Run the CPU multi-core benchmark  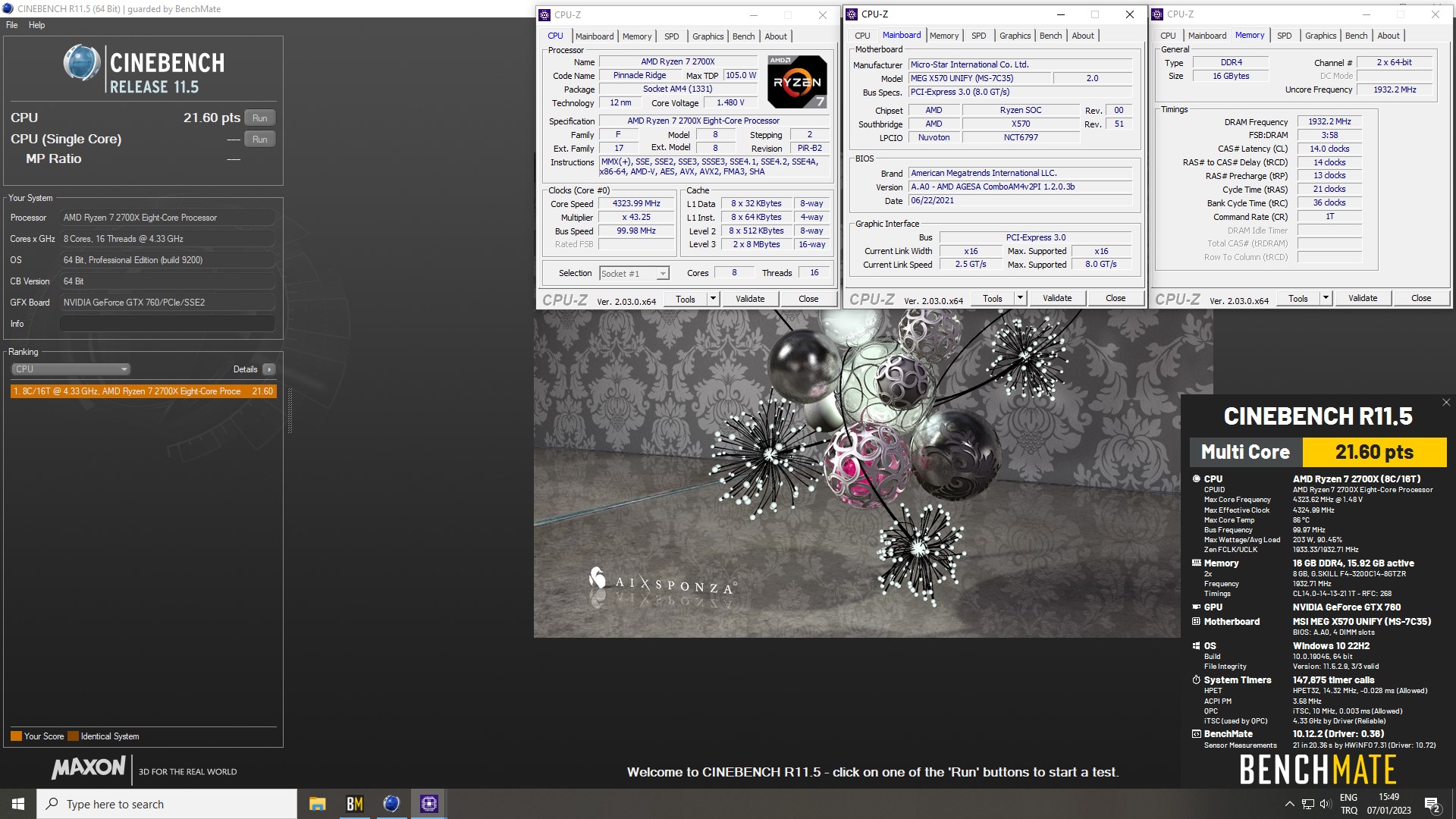point(260,118)
